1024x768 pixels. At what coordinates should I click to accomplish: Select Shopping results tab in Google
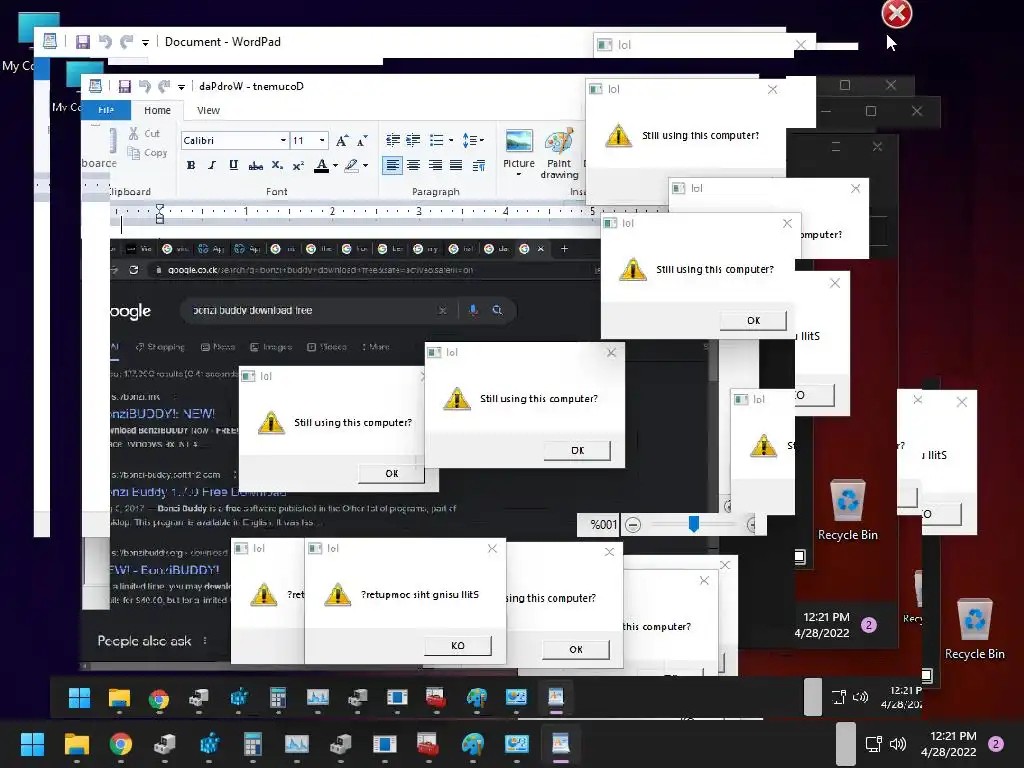(x=160, y=347)
